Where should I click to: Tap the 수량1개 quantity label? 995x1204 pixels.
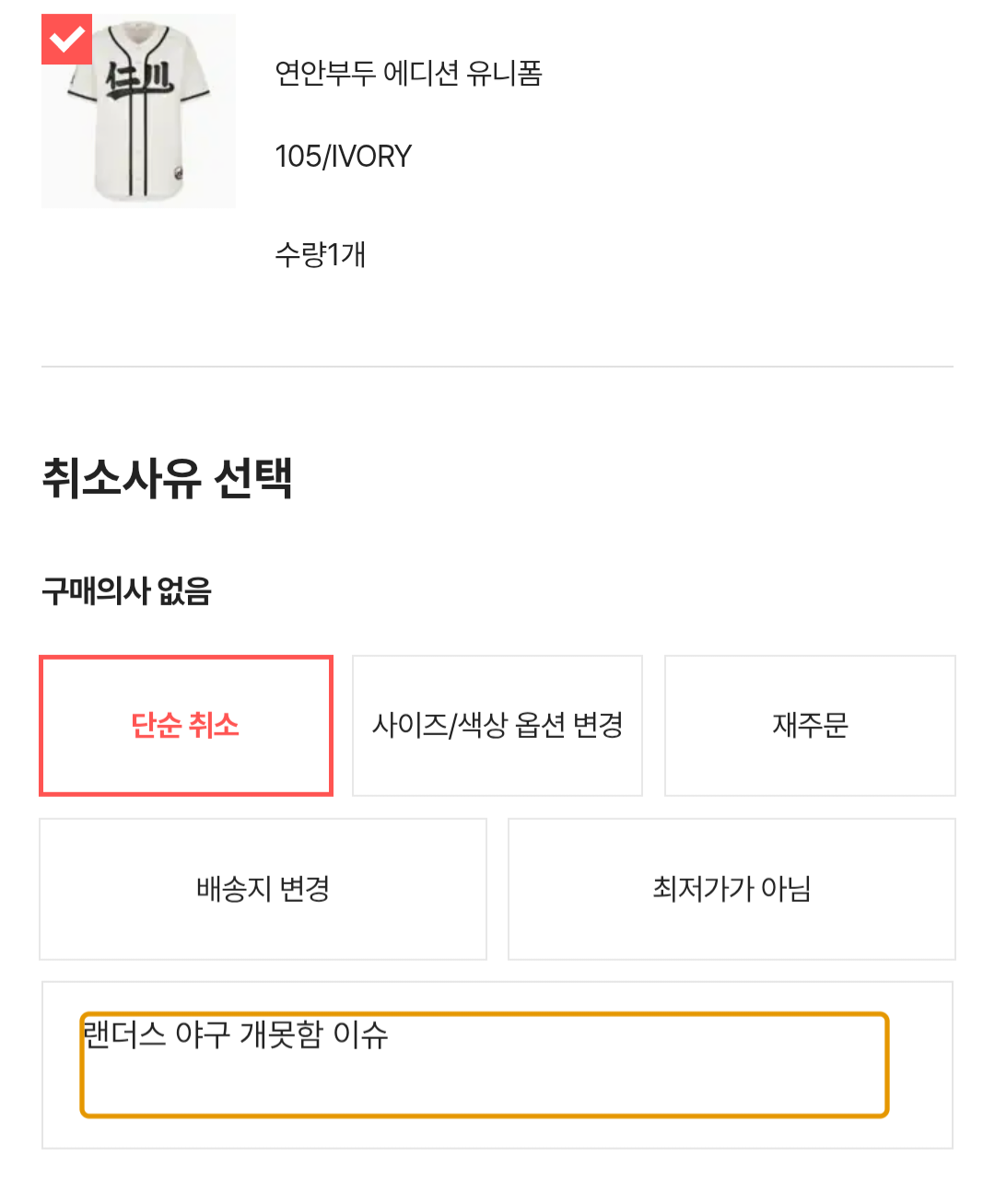320,254
